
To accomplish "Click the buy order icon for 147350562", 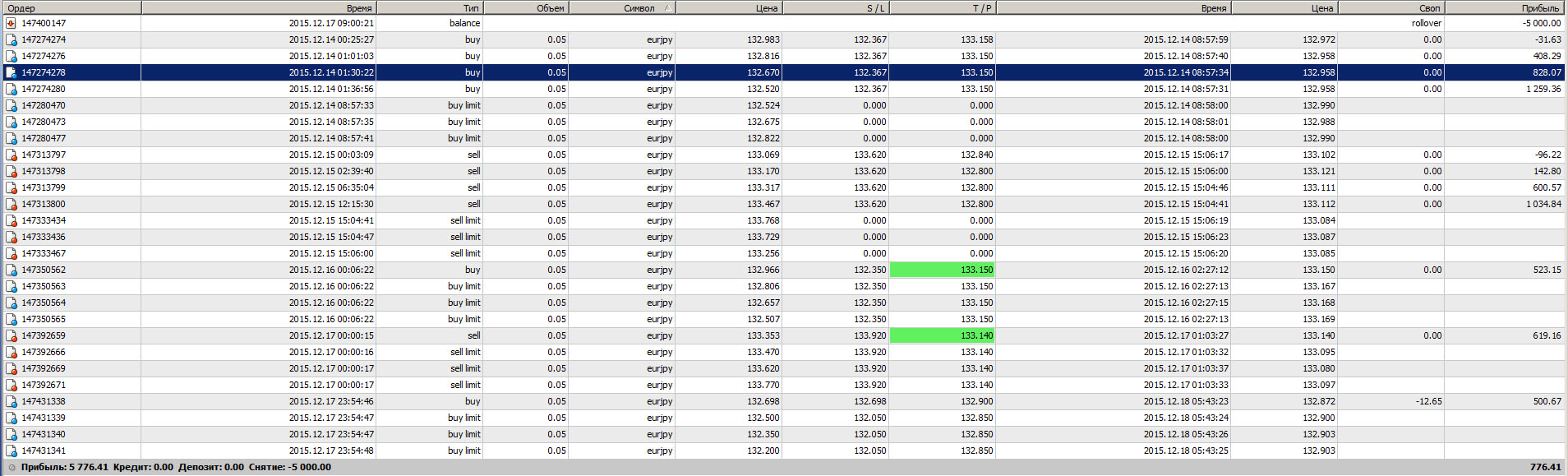I will (x=12, y=270).
